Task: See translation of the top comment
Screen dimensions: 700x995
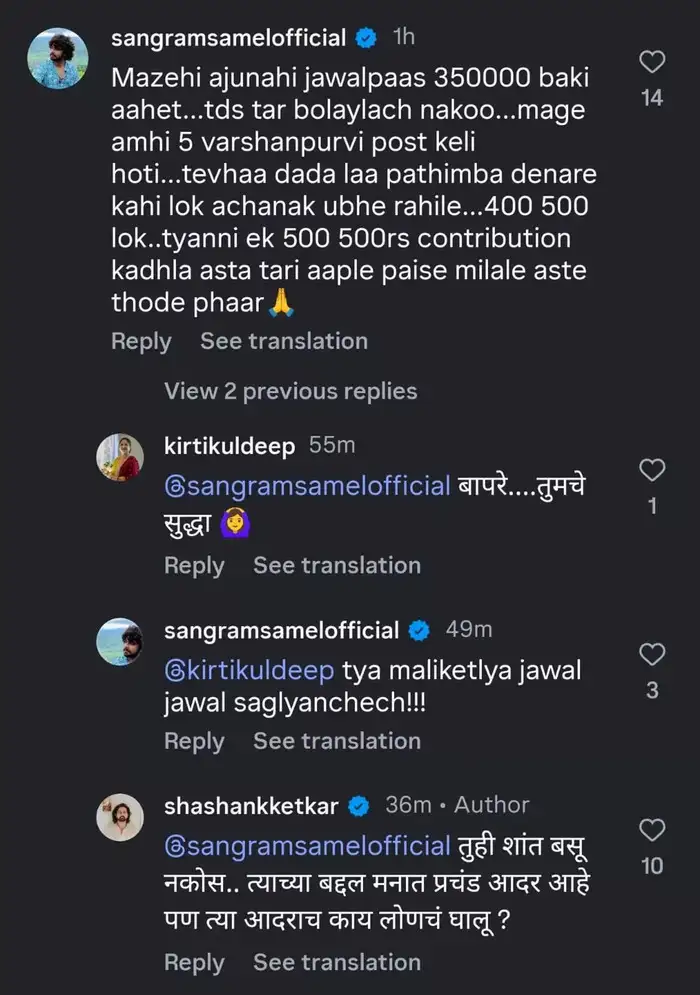Action: click(283, 341)
